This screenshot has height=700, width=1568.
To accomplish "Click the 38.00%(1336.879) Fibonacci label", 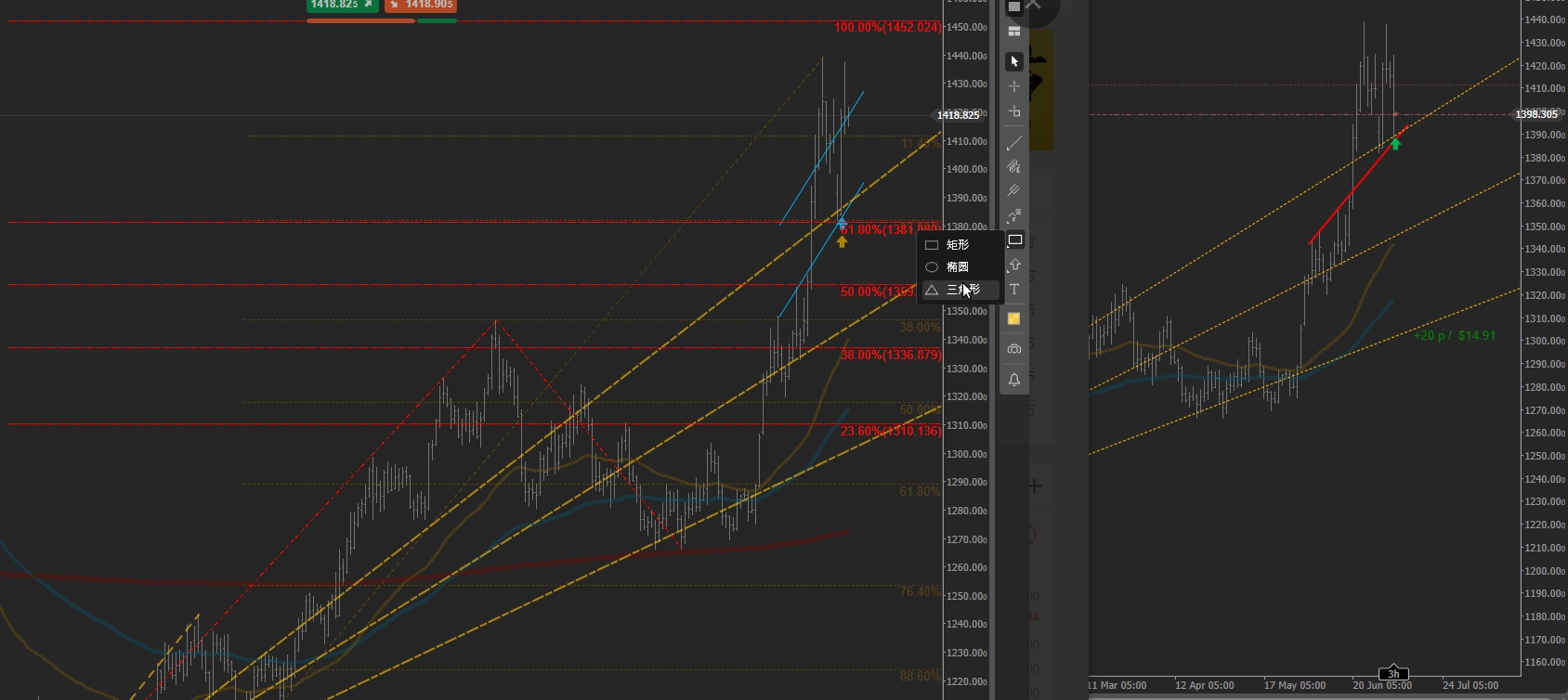I will 890,355.
